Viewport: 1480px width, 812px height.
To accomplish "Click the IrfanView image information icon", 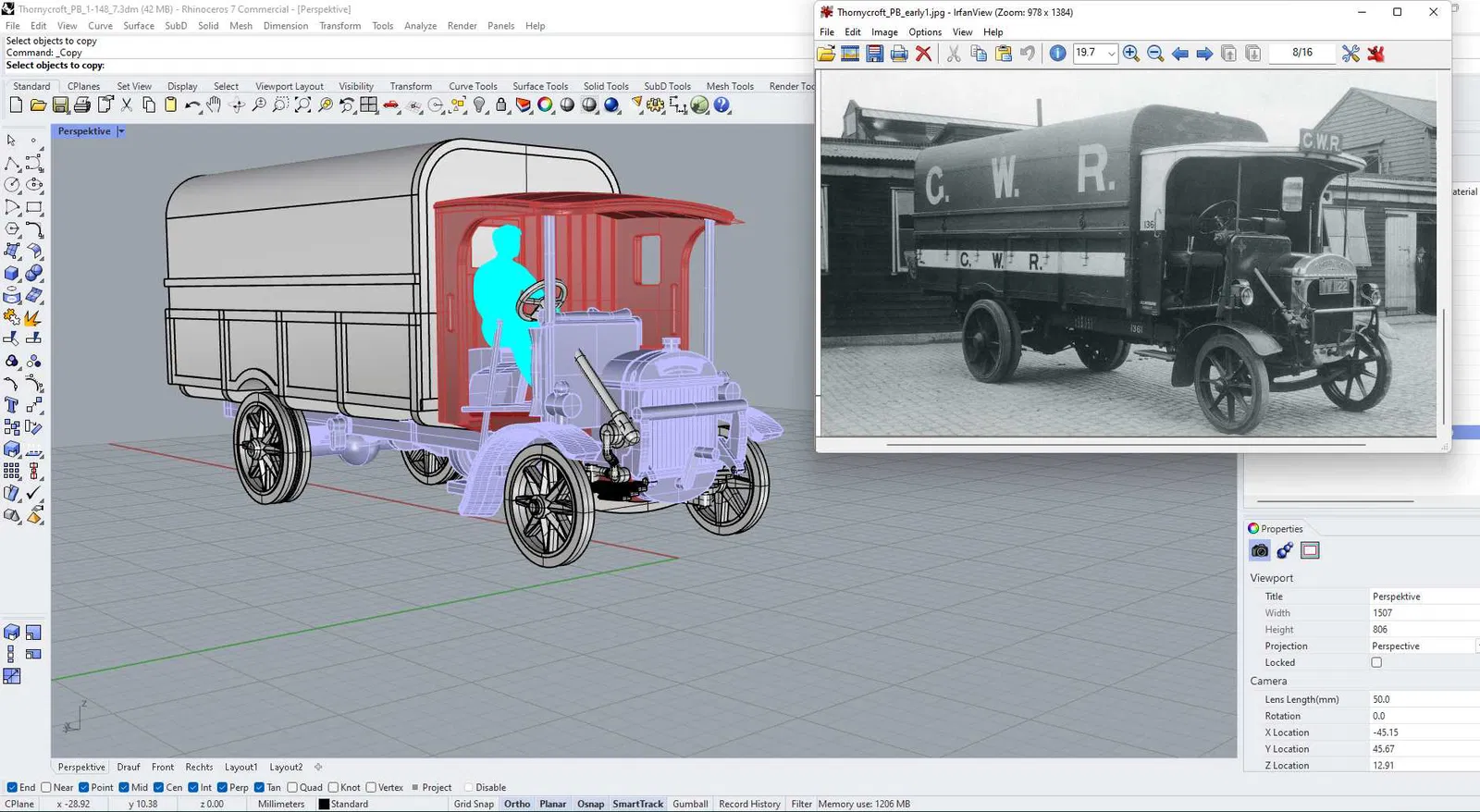I will (1057, 54).
